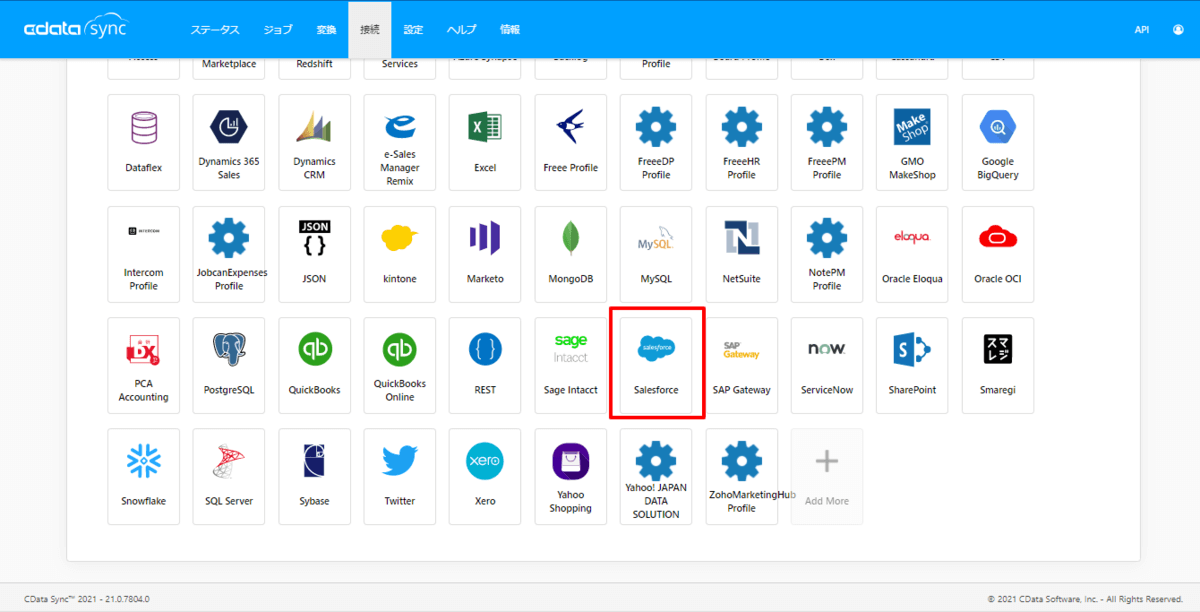Image resolution: width=1200 pixels, height=612 pixels.
Task: Open the Freee Profile connector
Action: click(571, 142)
